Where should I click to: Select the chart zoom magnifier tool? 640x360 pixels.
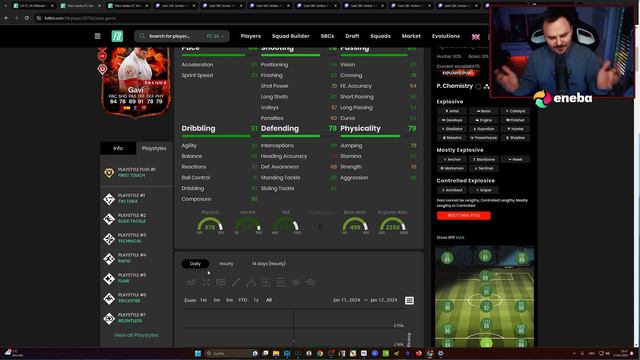pos(311,282)
